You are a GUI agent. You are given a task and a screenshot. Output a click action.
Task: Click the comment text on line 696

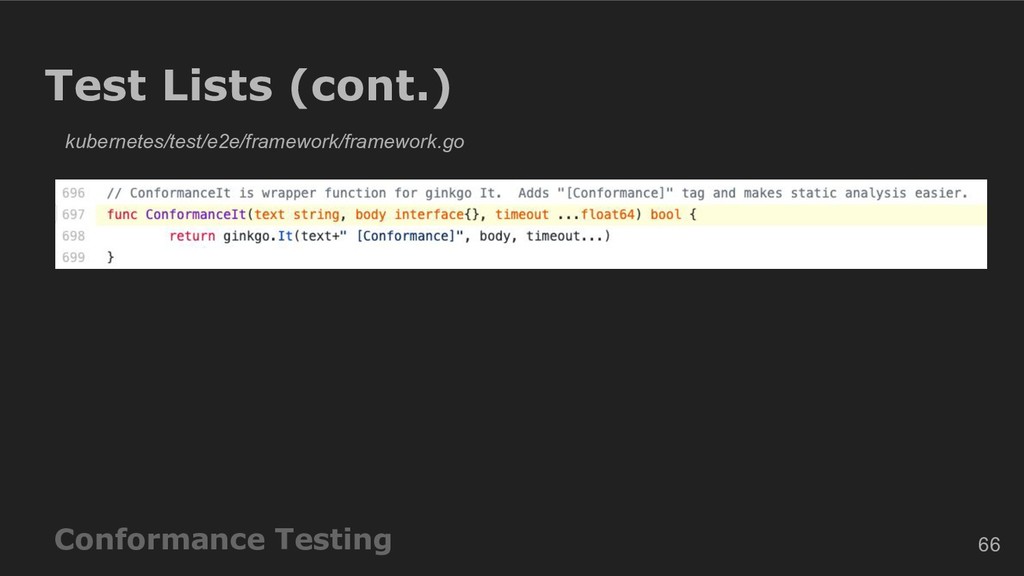pyautogui.click(x=537, y=193)
